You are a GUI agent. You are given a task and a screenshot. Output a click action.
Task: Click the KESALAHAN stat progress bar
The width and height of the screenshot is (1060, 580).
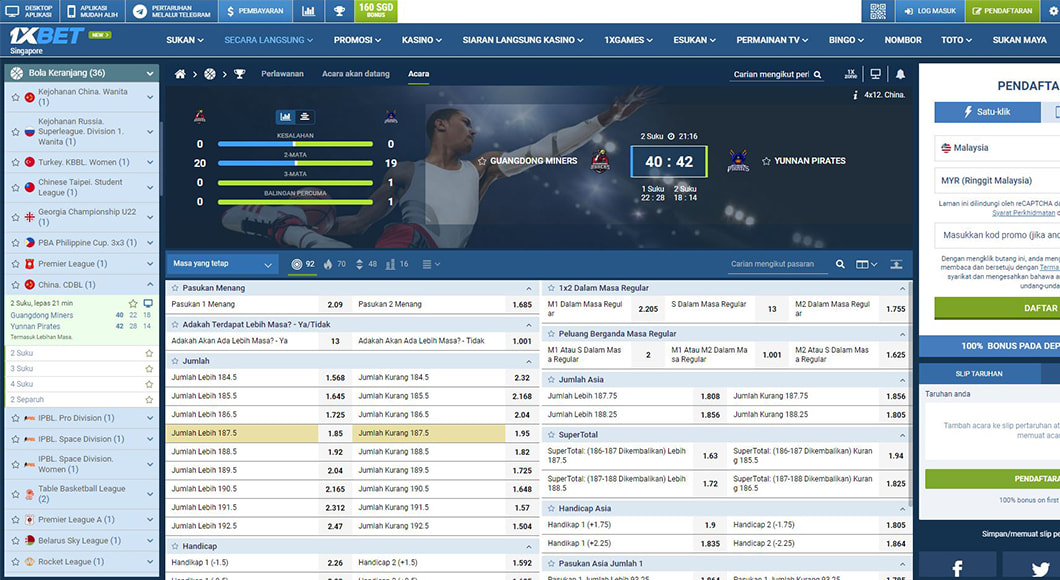click(295, 144)
